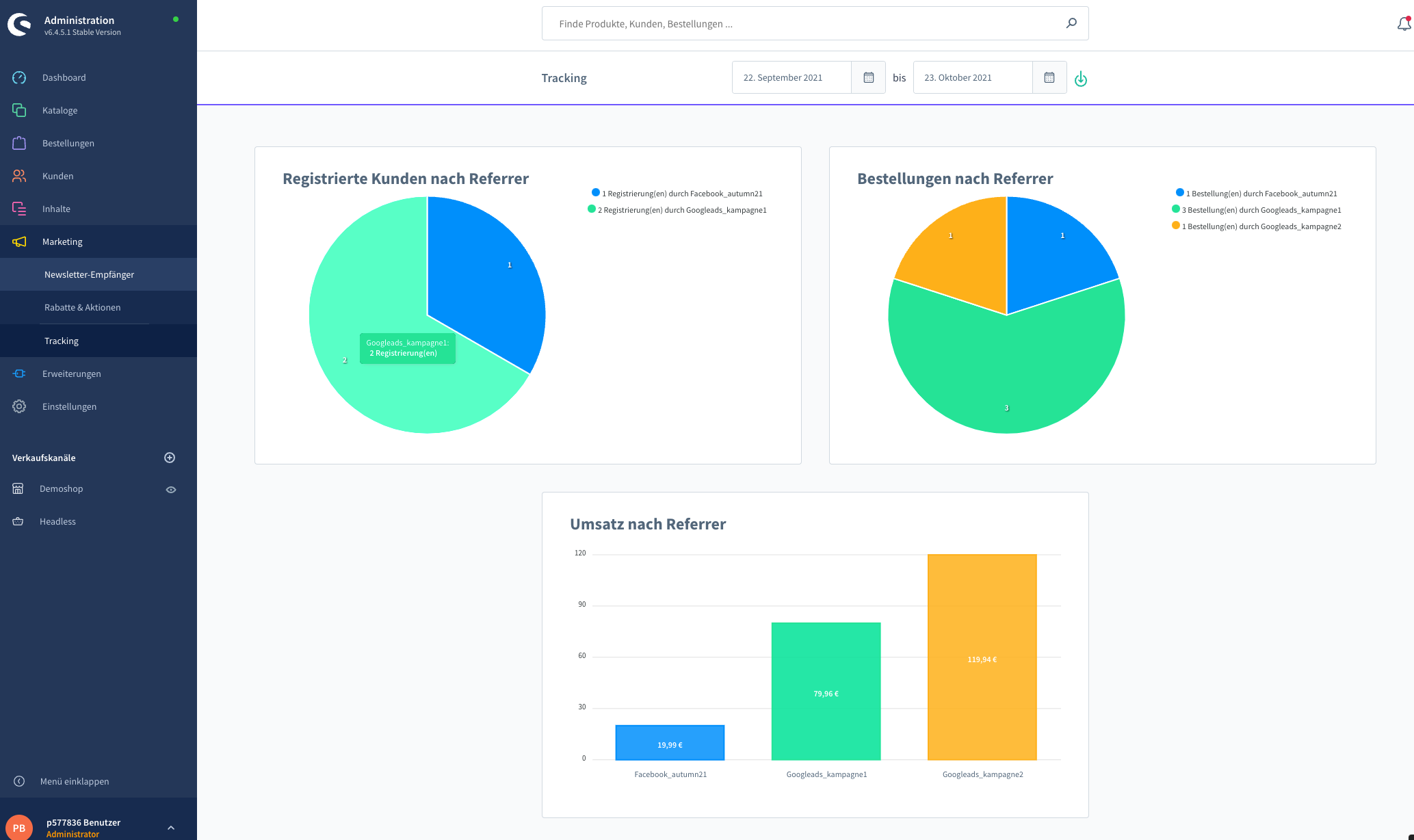Open the Bestellungen shopping bag icon
Image resolution: width=1414 pixels, height=840 pixels.
[19, 143]
